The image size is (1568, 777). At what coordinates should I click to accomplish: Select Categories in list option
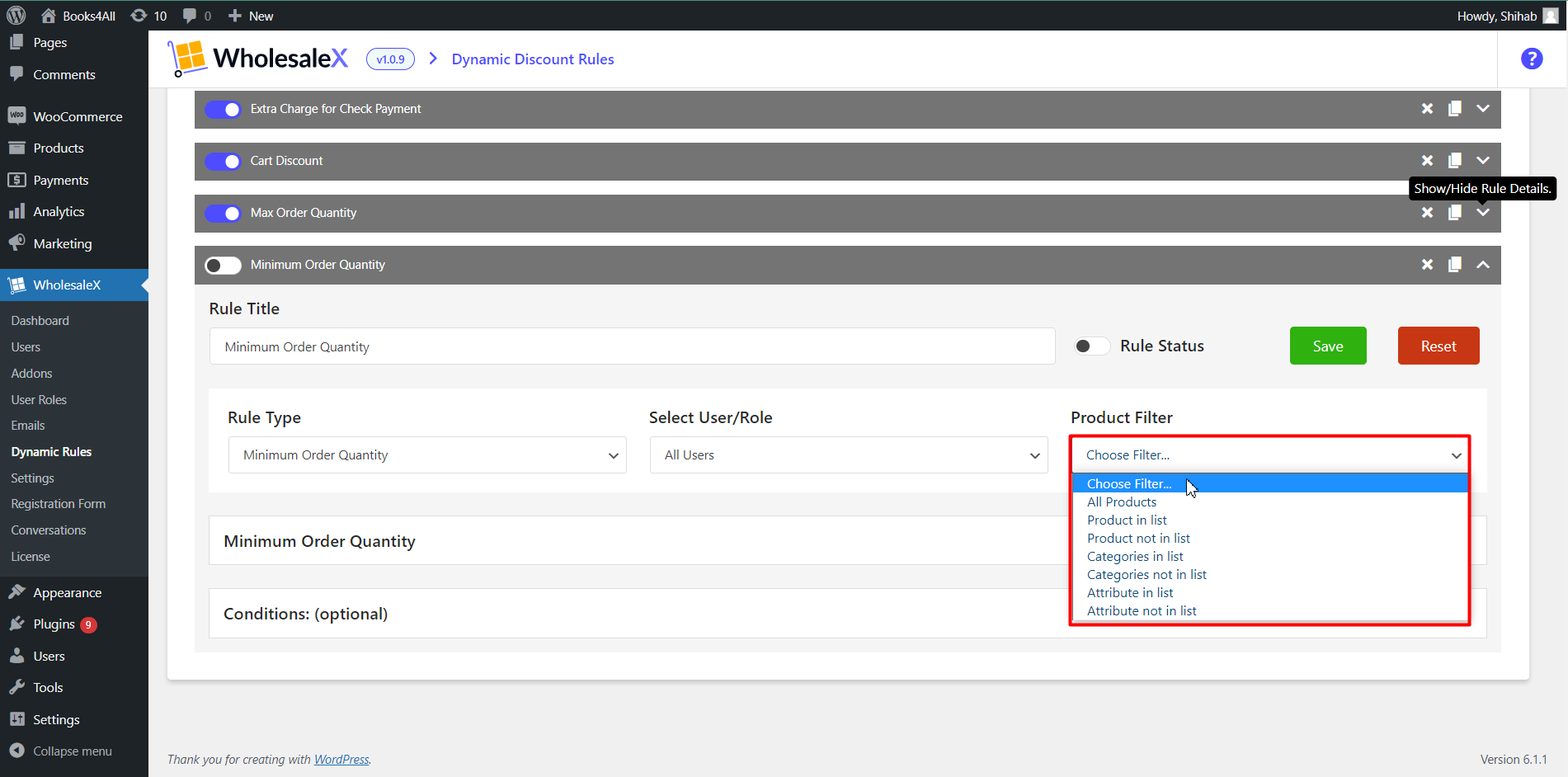[1270, 557]
